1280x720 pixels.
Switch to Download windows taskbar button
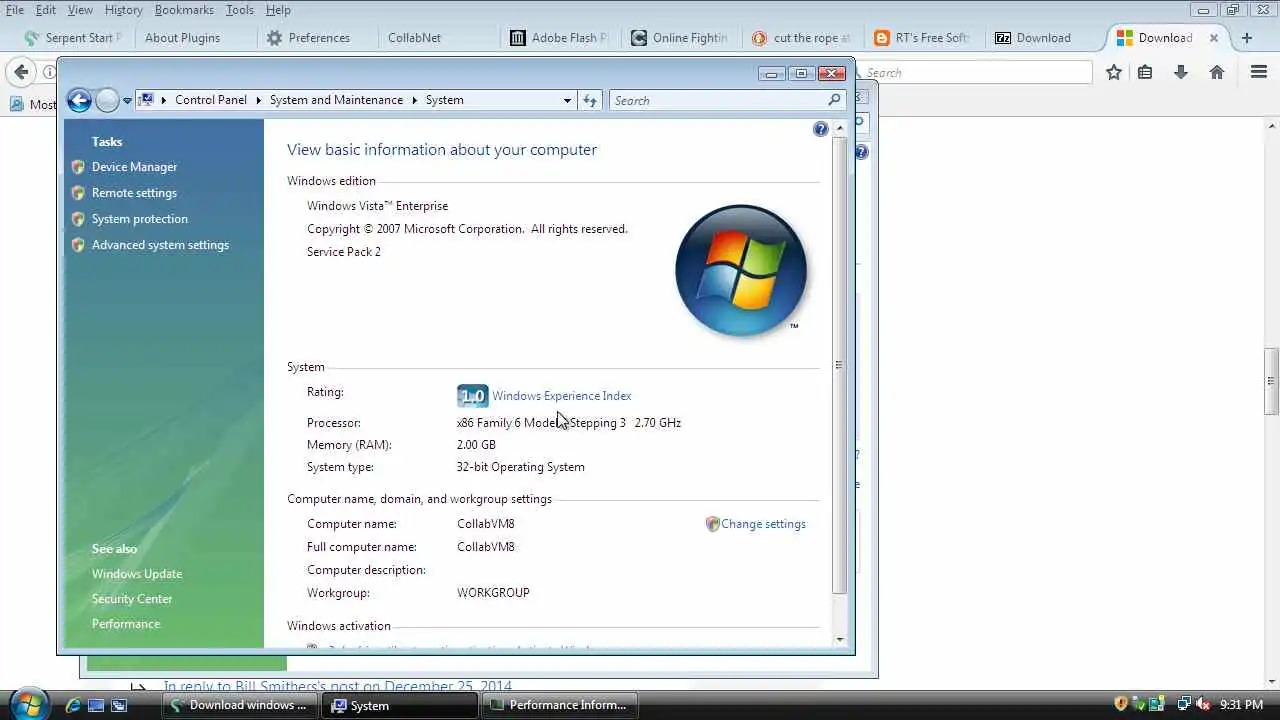click(240, 705)
